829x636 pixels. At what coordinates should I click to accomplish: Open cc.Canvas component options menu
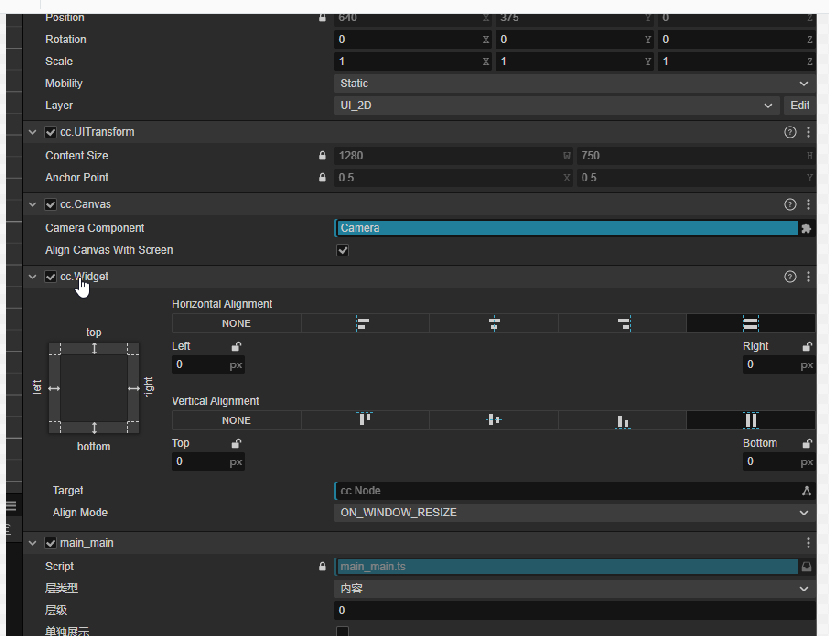808,205
